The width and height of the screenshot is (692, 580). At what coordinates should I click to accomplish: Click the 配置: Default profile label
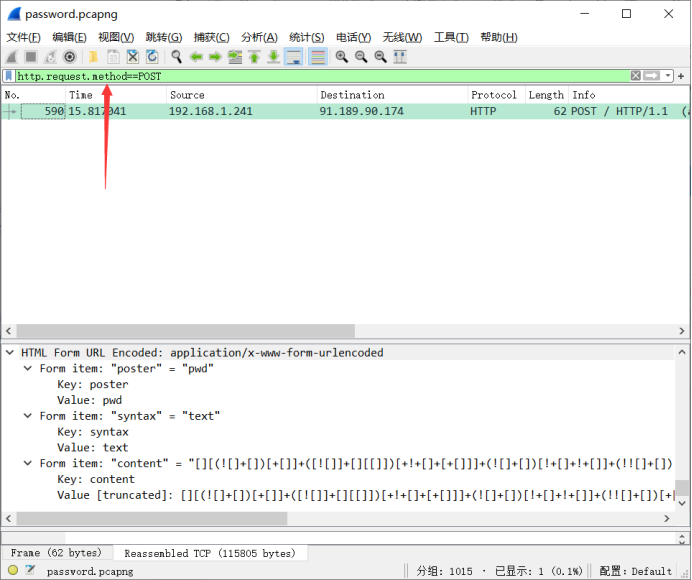pyautogui.click(x=636, y=571)
